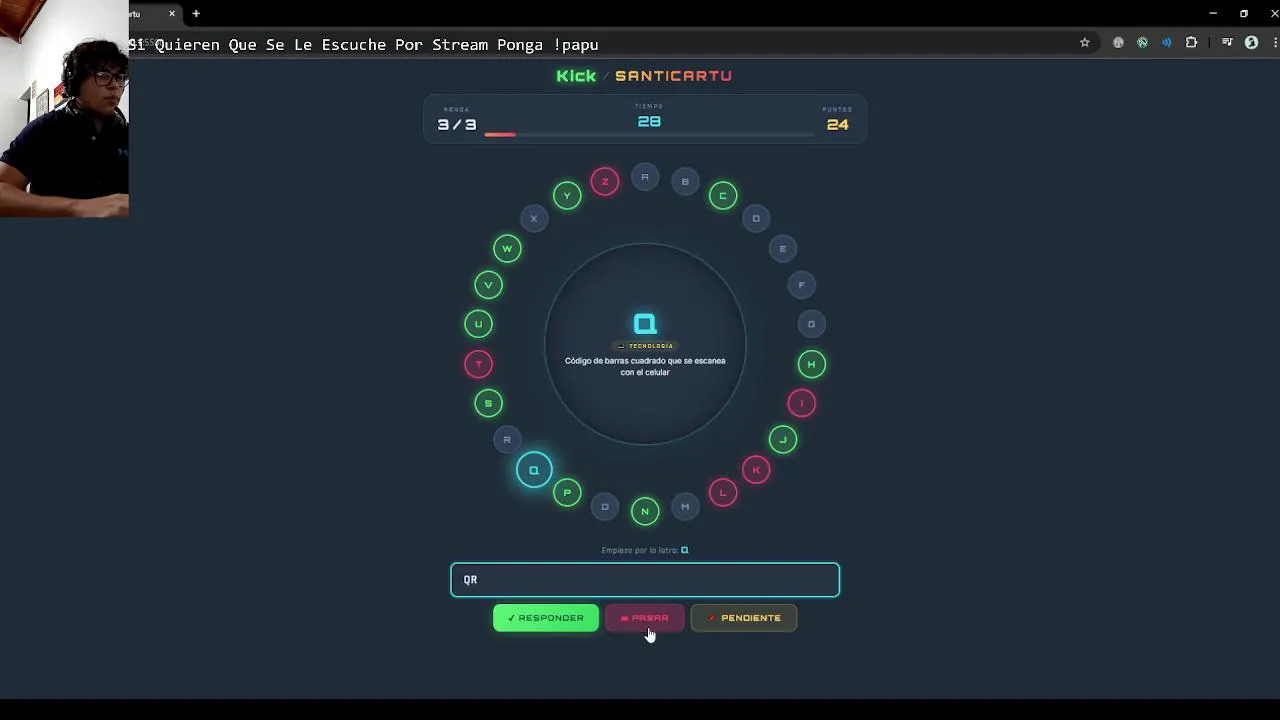Submit answer with the RESPONDER button
Viewport: 1280px width, 720px height.
click(x=546, y=618)
